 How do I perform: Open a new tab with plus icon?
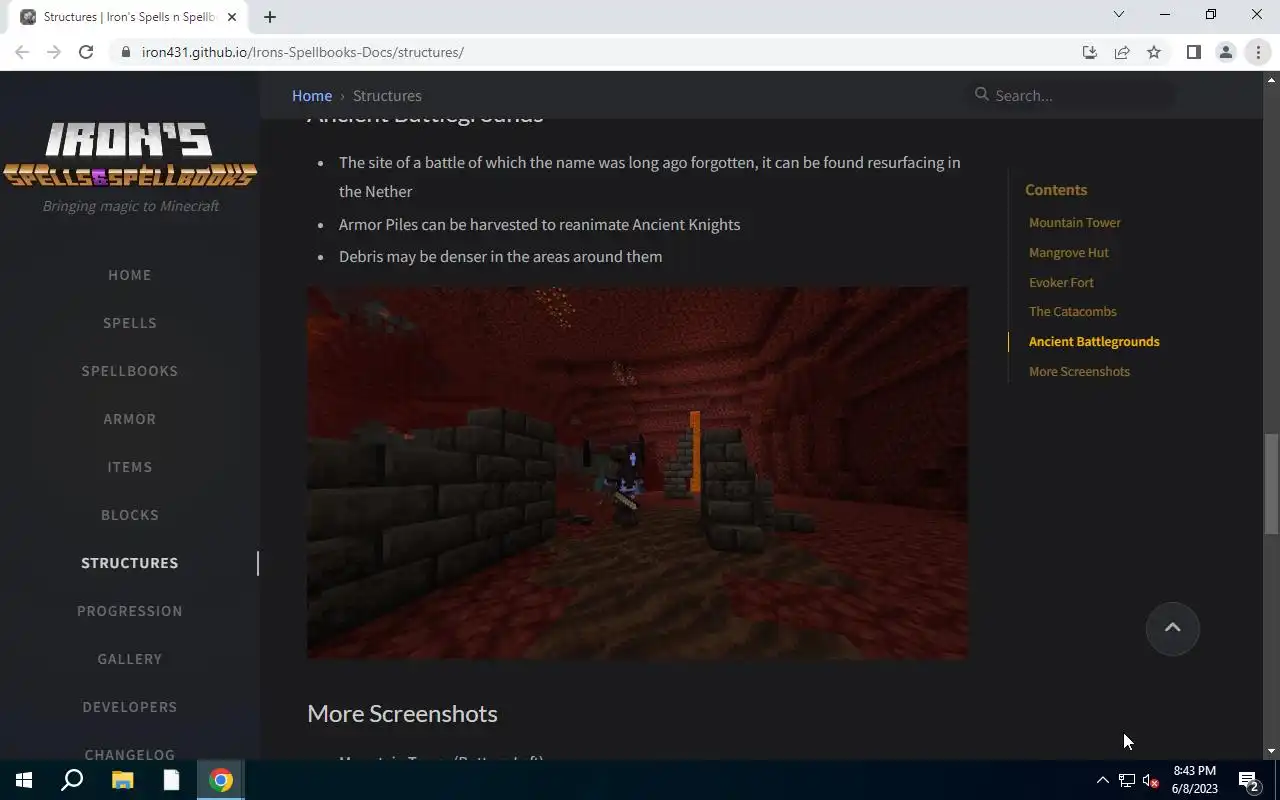(270, 16)
